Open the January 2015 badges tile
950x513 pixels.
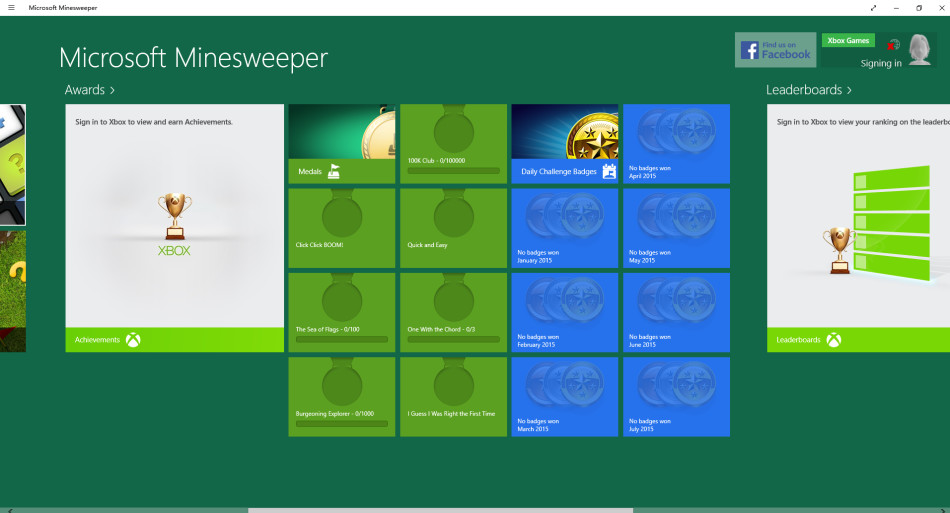click(565, 228)
